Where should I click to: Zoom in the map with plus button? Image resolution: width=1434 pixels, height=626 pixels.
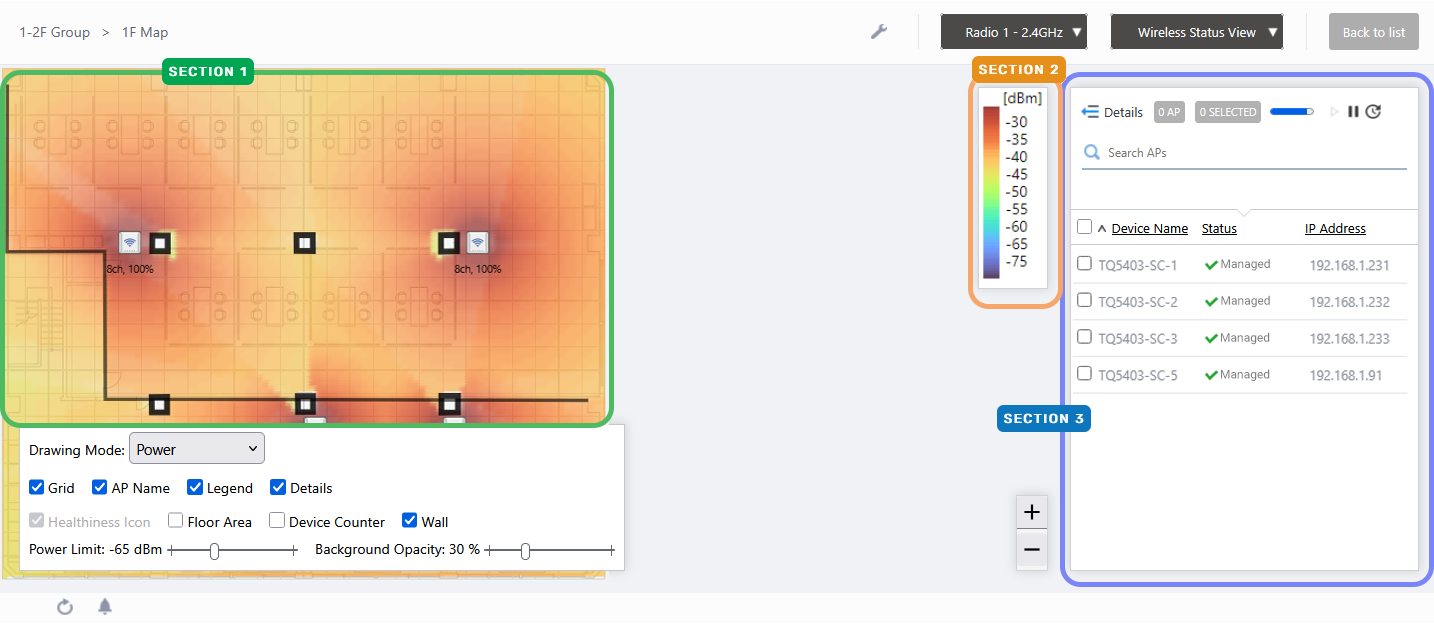[1032, 513]
